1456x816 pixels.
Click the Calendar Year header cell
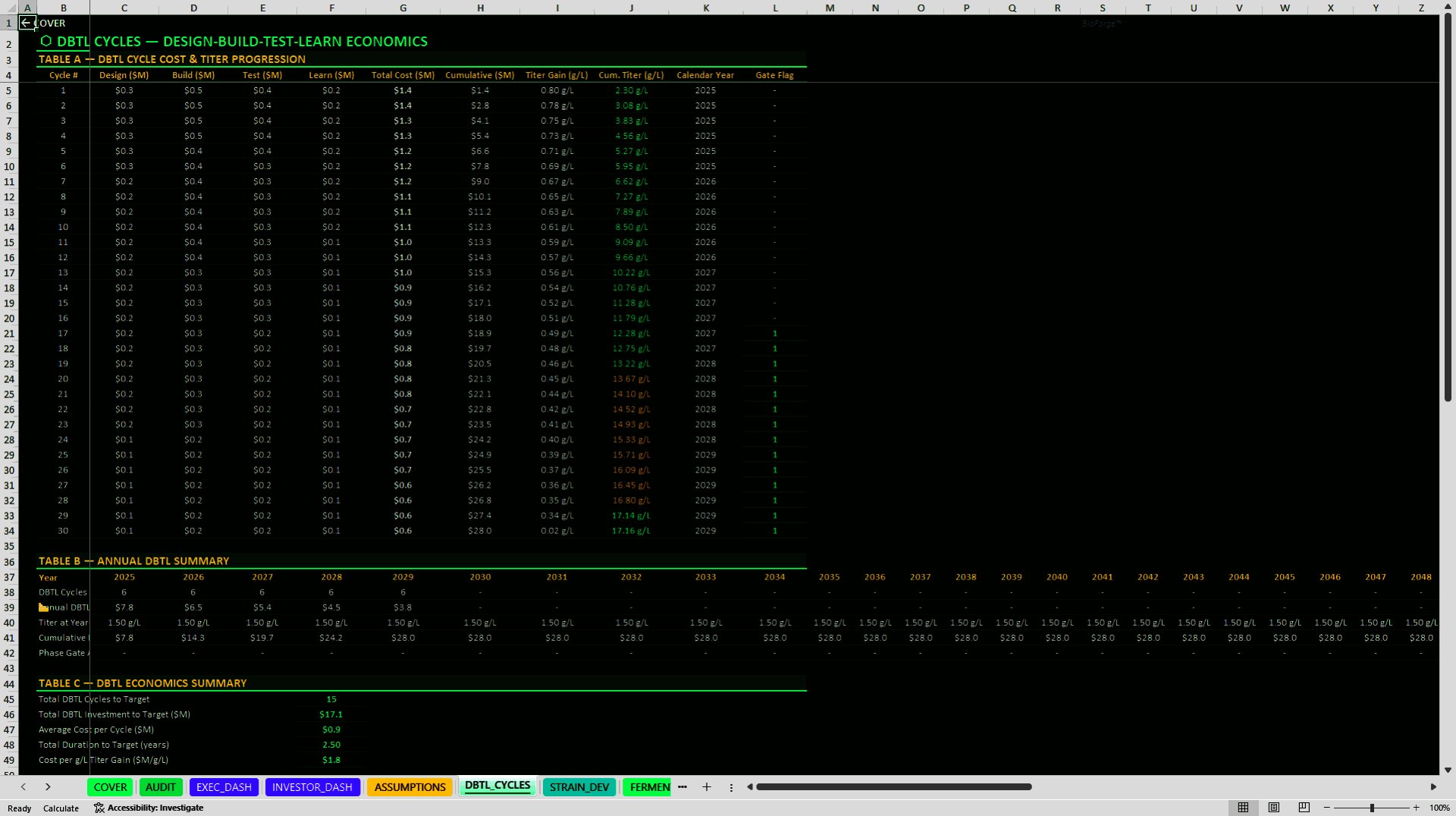705,75
